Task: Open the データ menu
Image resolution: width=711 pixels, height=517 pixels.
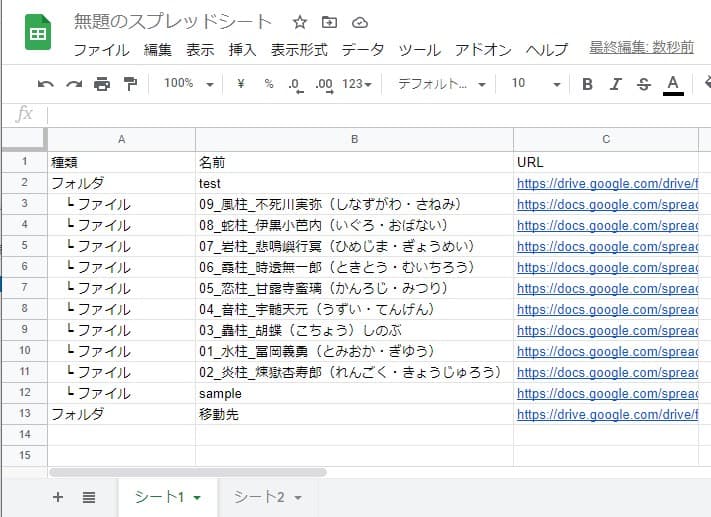Action: pos(362,49)
